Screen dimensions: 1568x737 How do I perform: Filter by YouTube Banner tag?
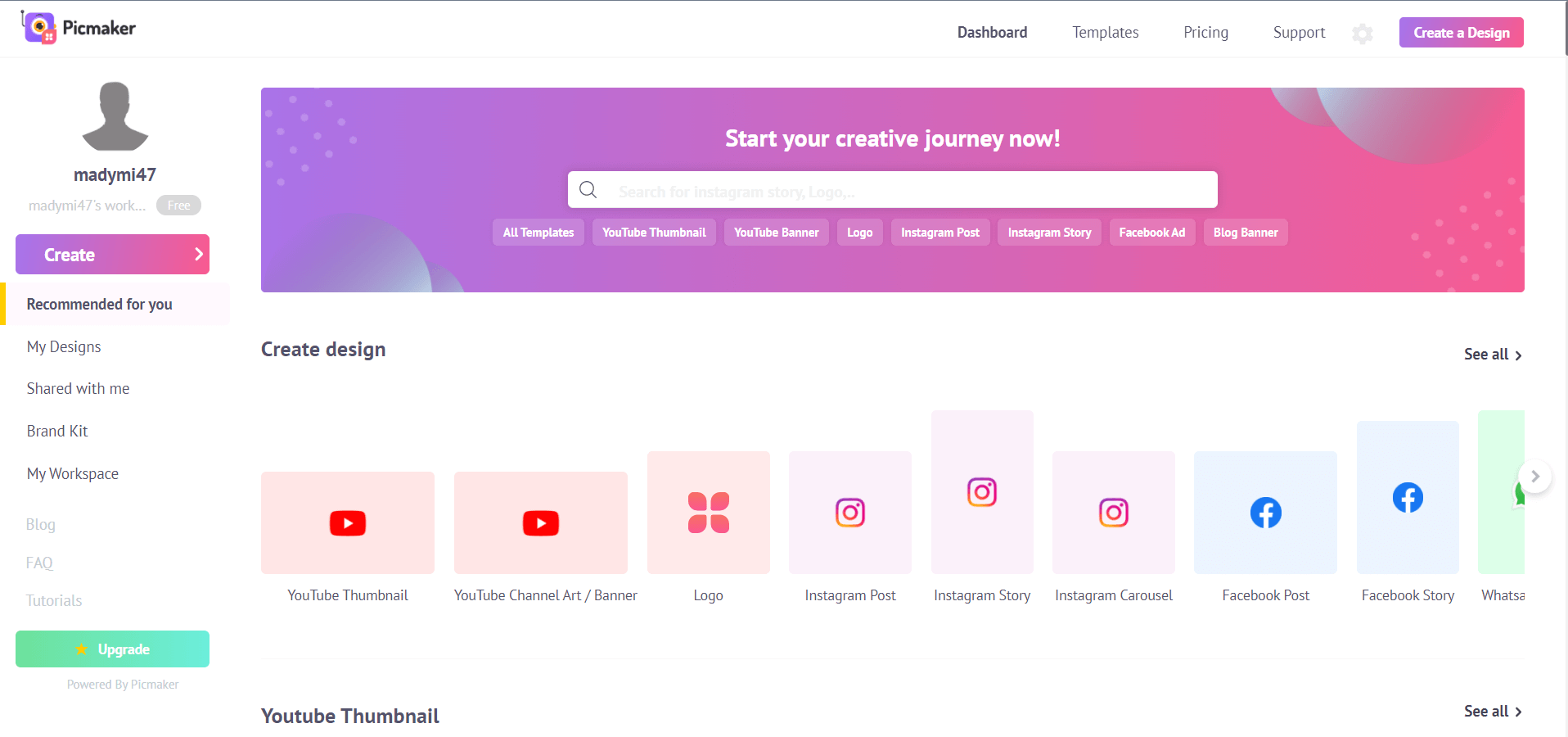[776, 233]
